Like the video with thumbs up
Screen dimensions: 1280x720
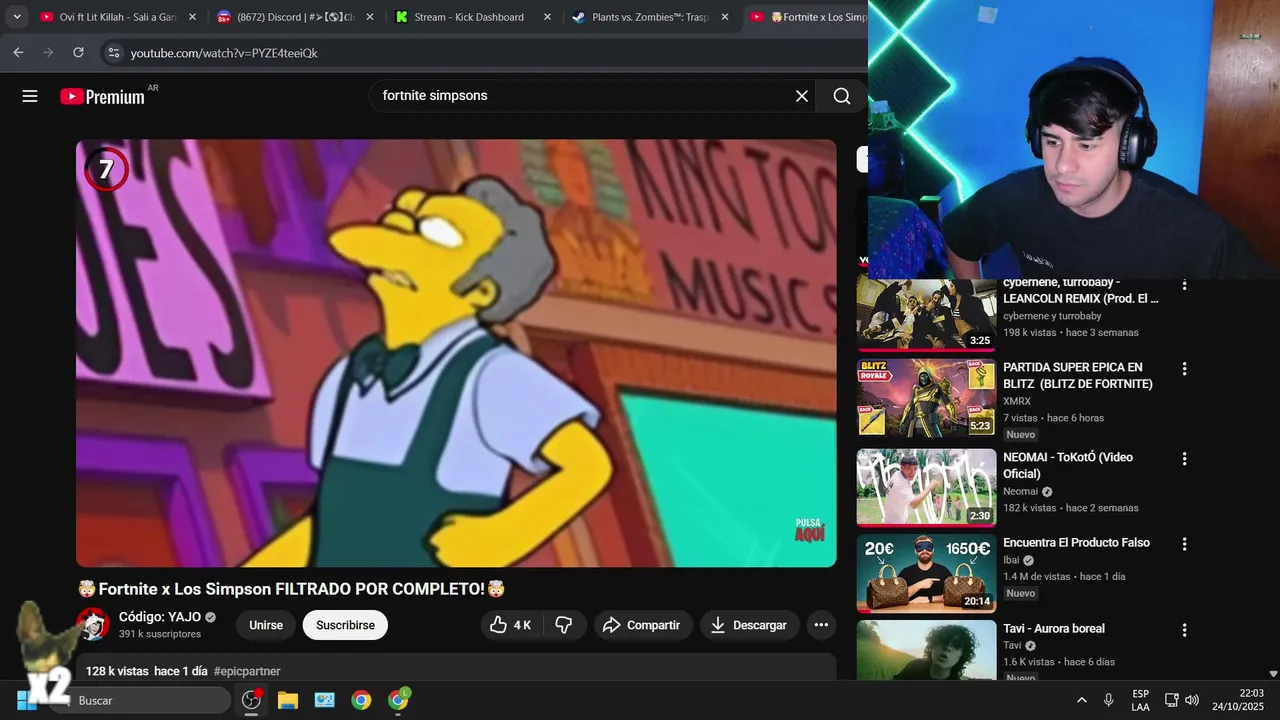coord(511,625)
